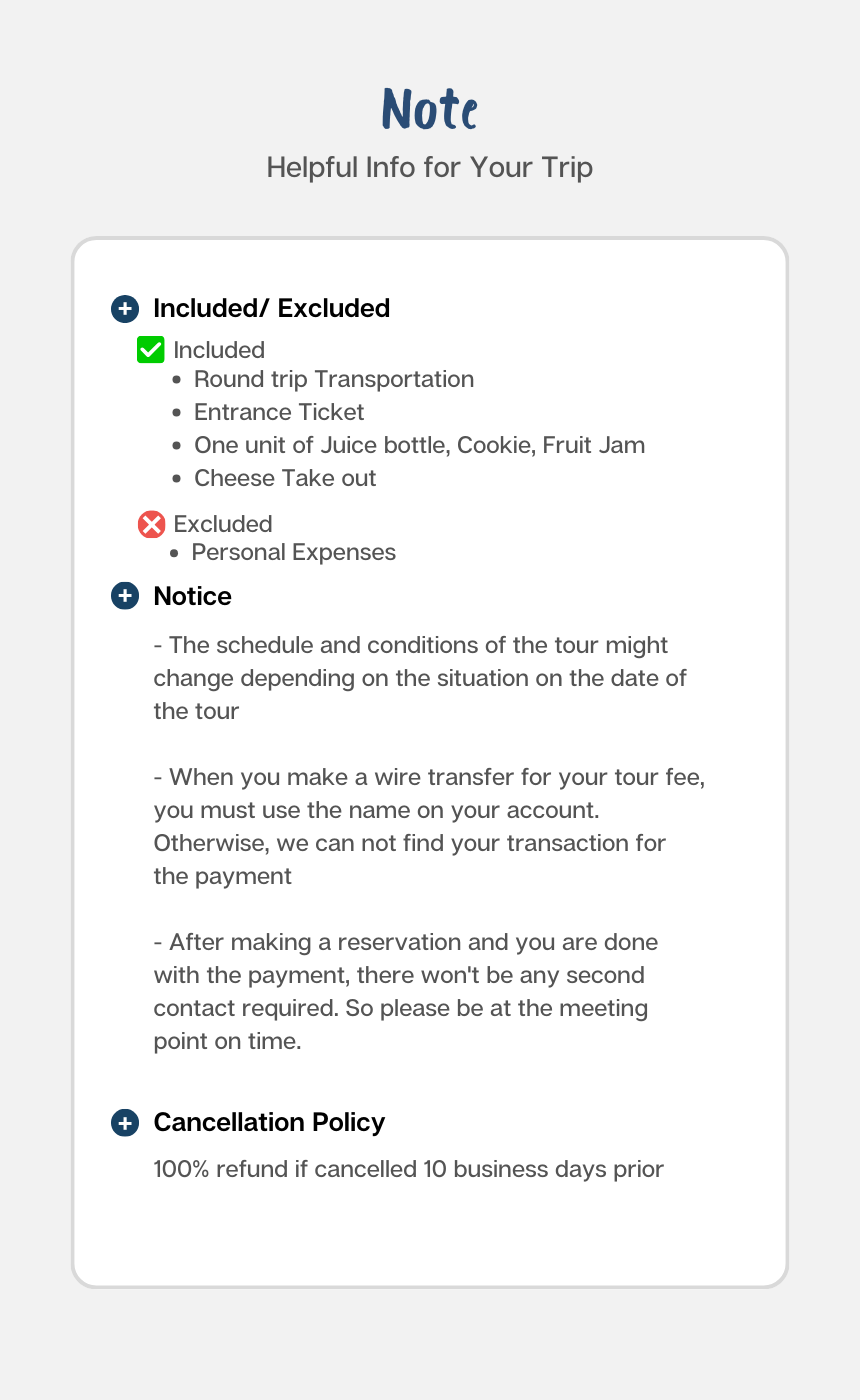Viewport: 860px width, 1400px height.
Task: Click the tour schedule change notice paragraph
Action: coord(420,678)
